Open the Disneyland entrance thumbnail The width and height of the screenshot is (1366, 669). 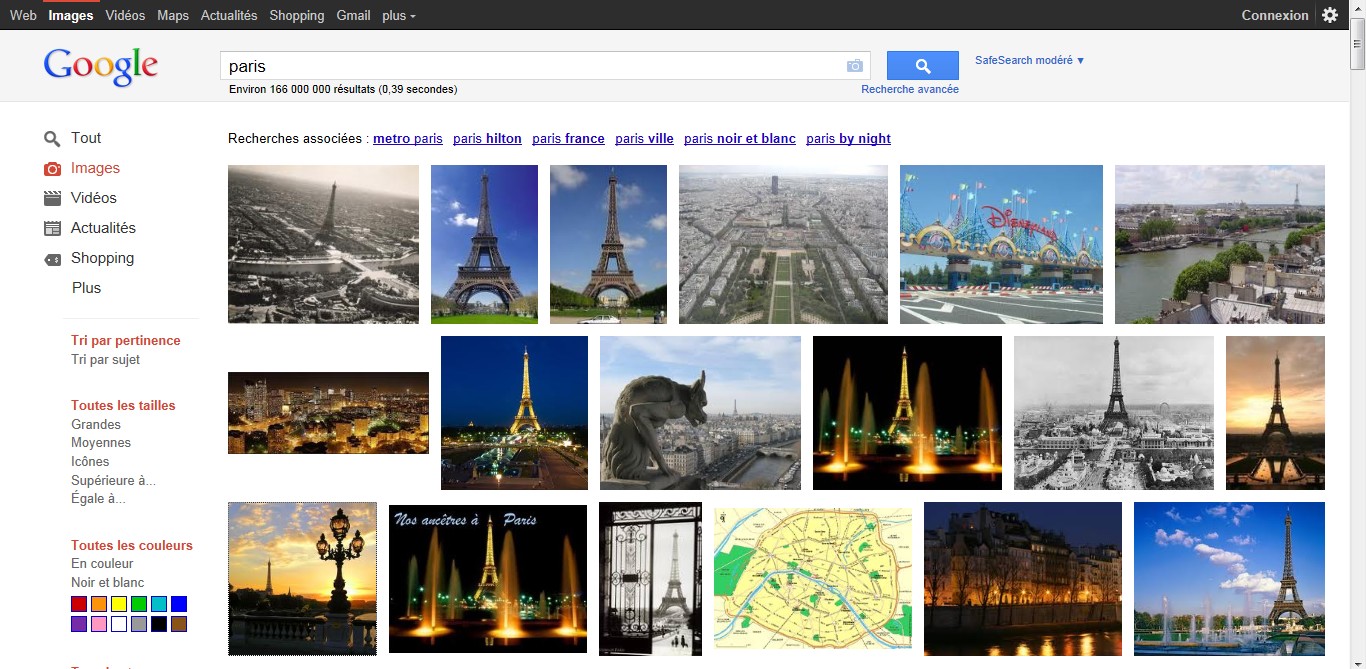click(x=1001, y=244)
